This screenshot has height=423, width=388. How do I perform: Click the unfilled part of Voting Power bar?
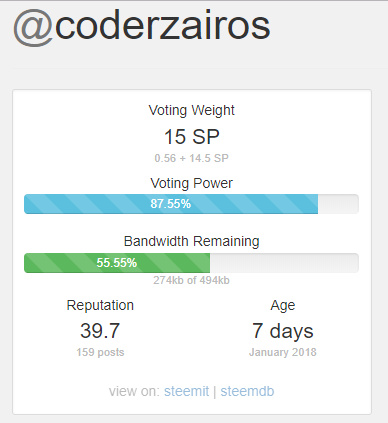point(338,204)
